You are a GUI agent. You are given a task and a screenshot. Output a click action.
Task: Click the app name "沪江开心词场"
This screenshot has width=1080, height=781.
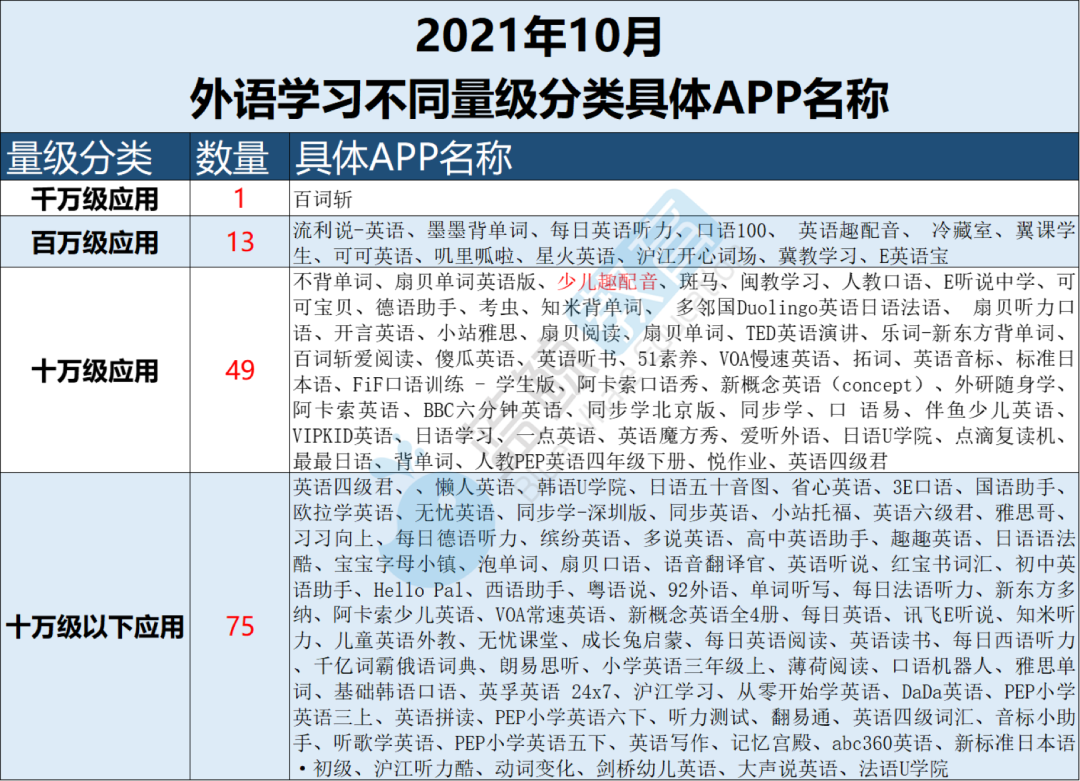(696, 256)
